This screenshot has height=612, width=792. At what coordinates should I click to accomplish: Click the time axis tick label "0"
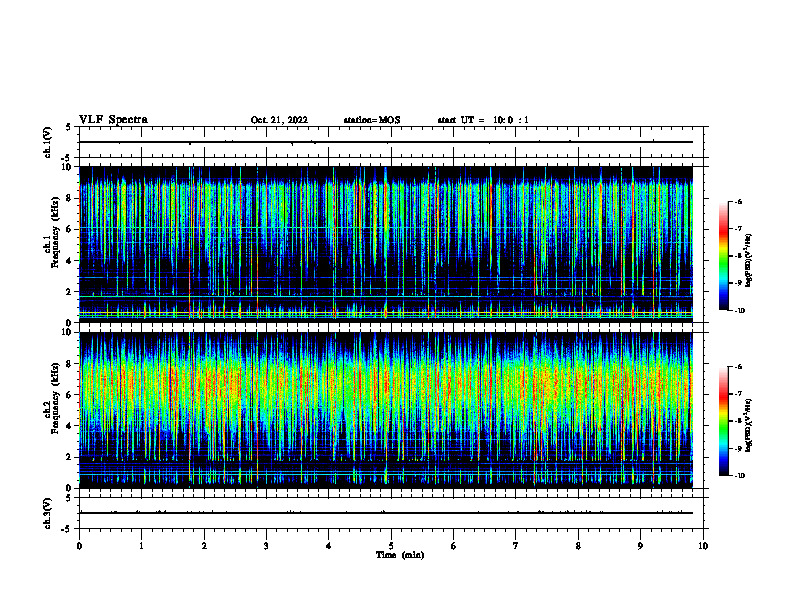79,546
